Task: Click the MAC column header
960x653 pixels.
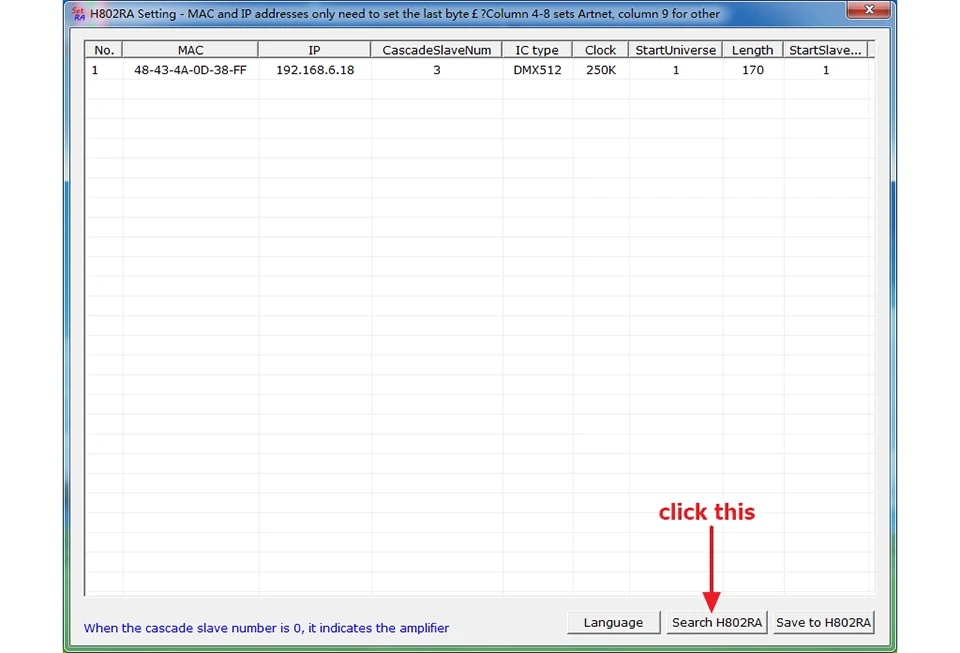Action: (x=190, y=50)
